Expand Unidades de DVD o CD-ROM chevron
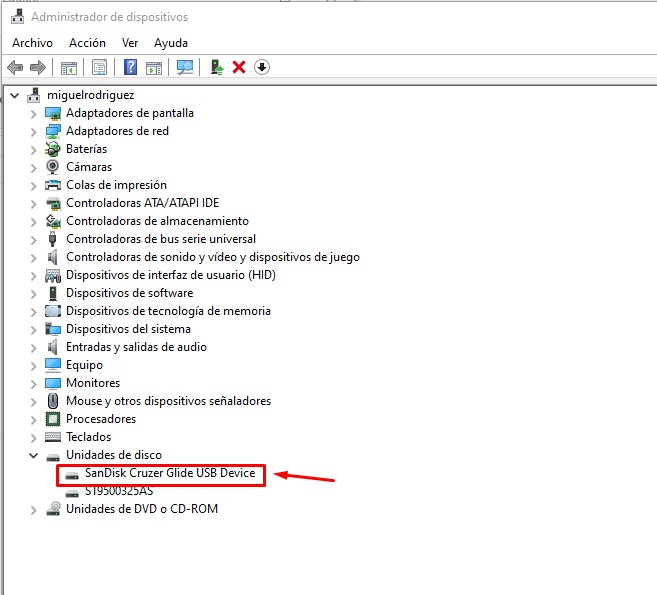The image size is (657, 595). [x=34, y=510]
